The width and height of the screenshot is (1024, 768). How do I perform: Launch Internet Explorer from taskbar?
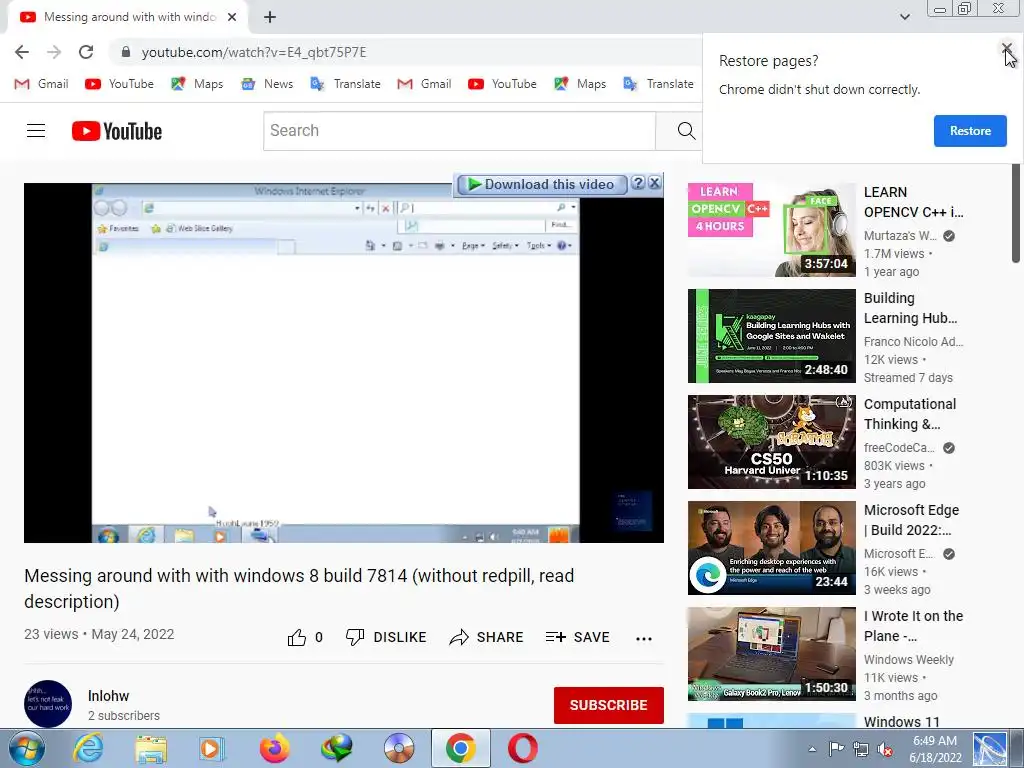[88, 748]
